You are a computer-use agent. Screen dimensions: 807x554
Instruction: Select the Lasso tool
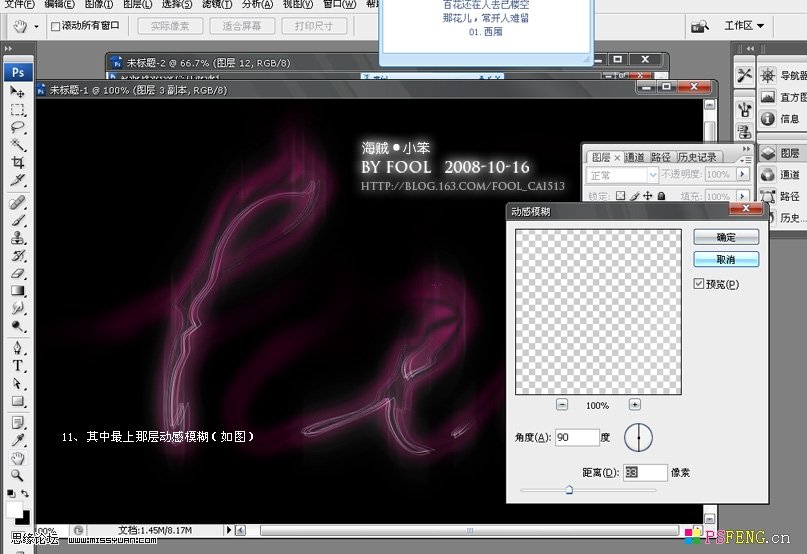point(17,127)
